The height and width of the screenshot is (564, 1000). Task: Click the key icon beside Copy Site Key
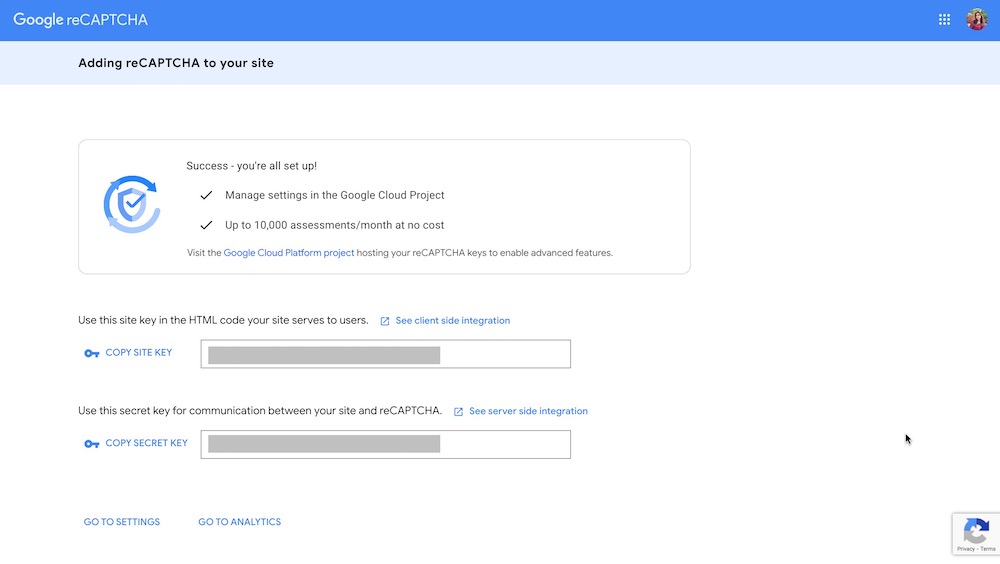point(92,353)
